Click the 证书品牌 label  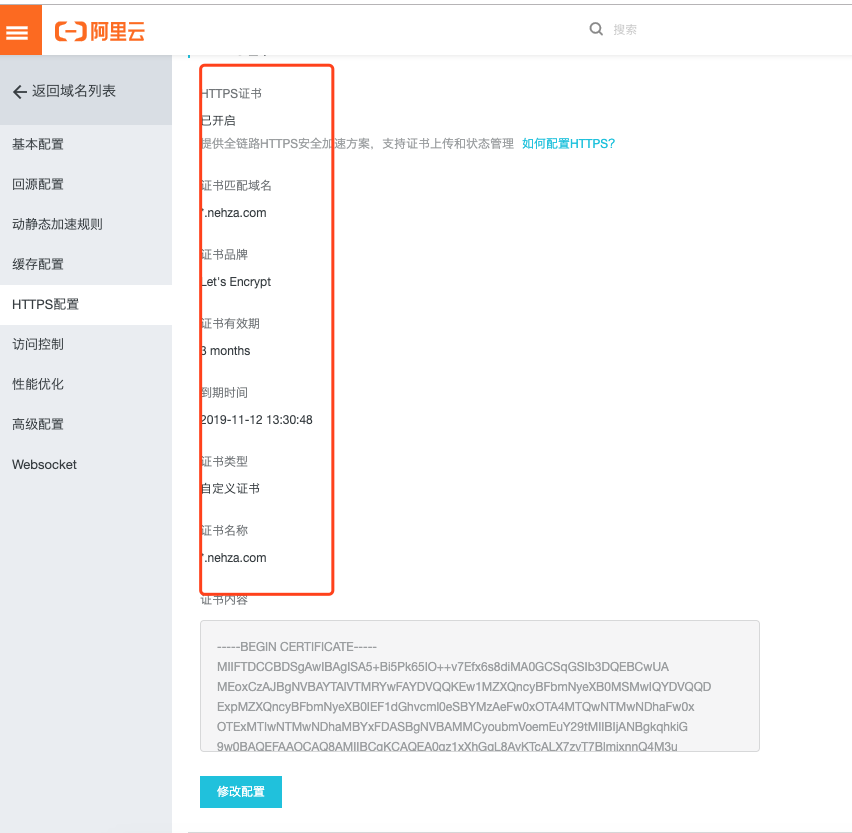[224, 254]
